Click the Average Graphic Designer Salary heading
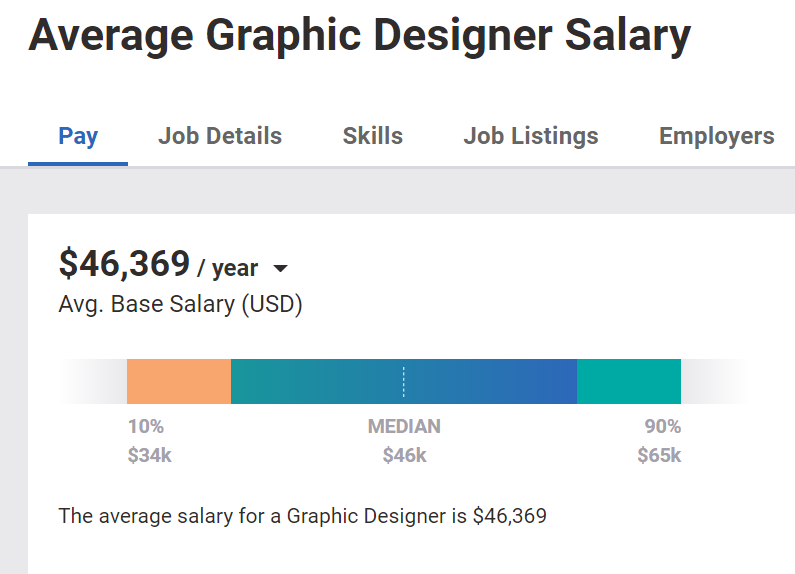The image size is (795, 574). 359,35
